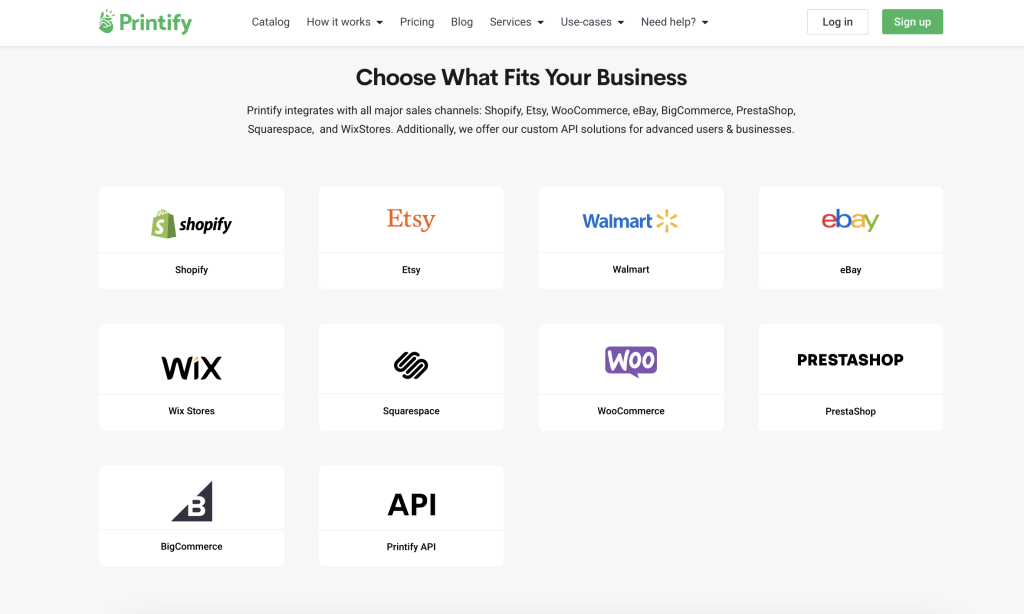
Task: Open the Walmart logo integration
Action: 630,221
